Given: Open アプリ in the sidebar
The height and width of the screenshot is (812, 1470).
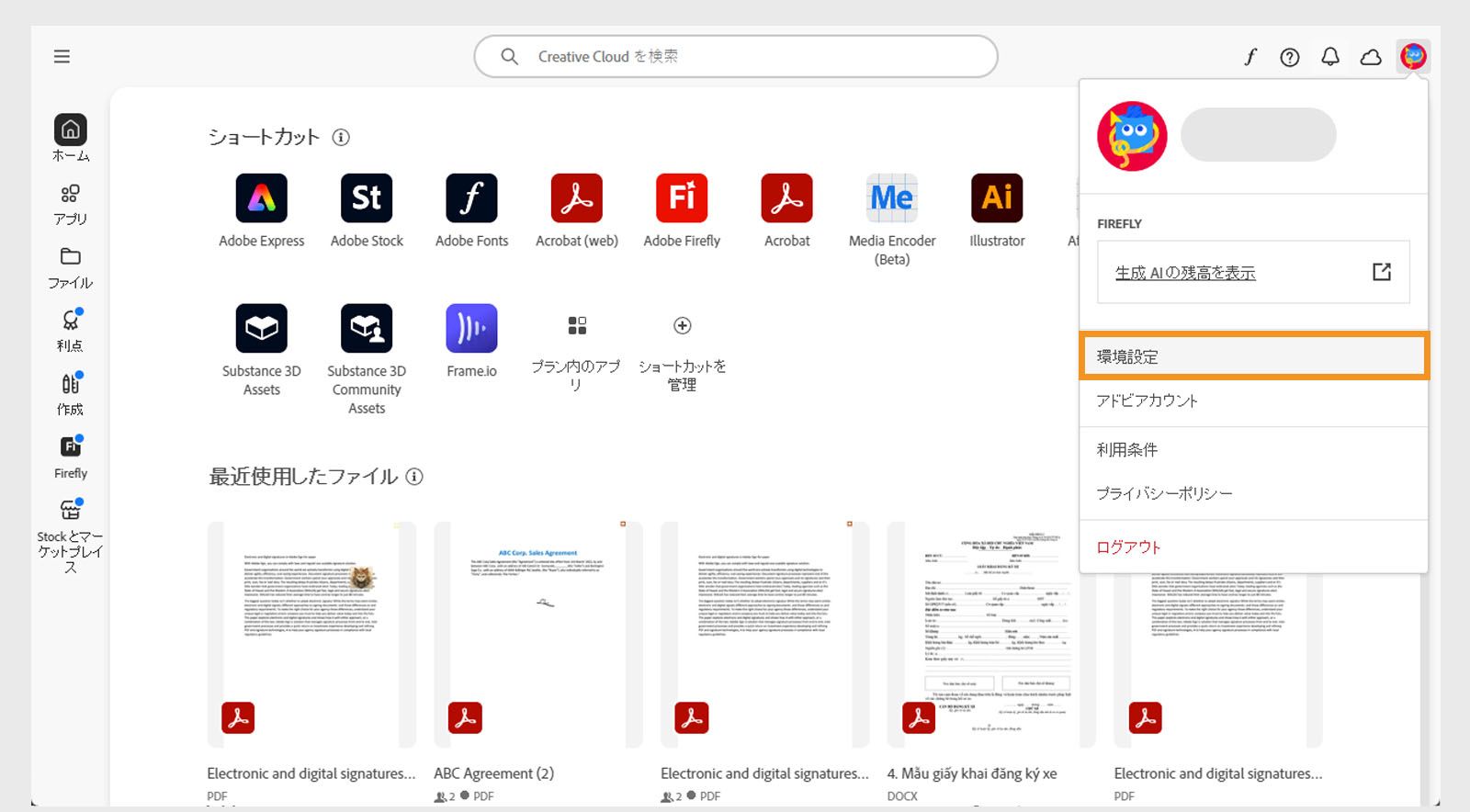Looking at the screenshot, I should [71, 205].
